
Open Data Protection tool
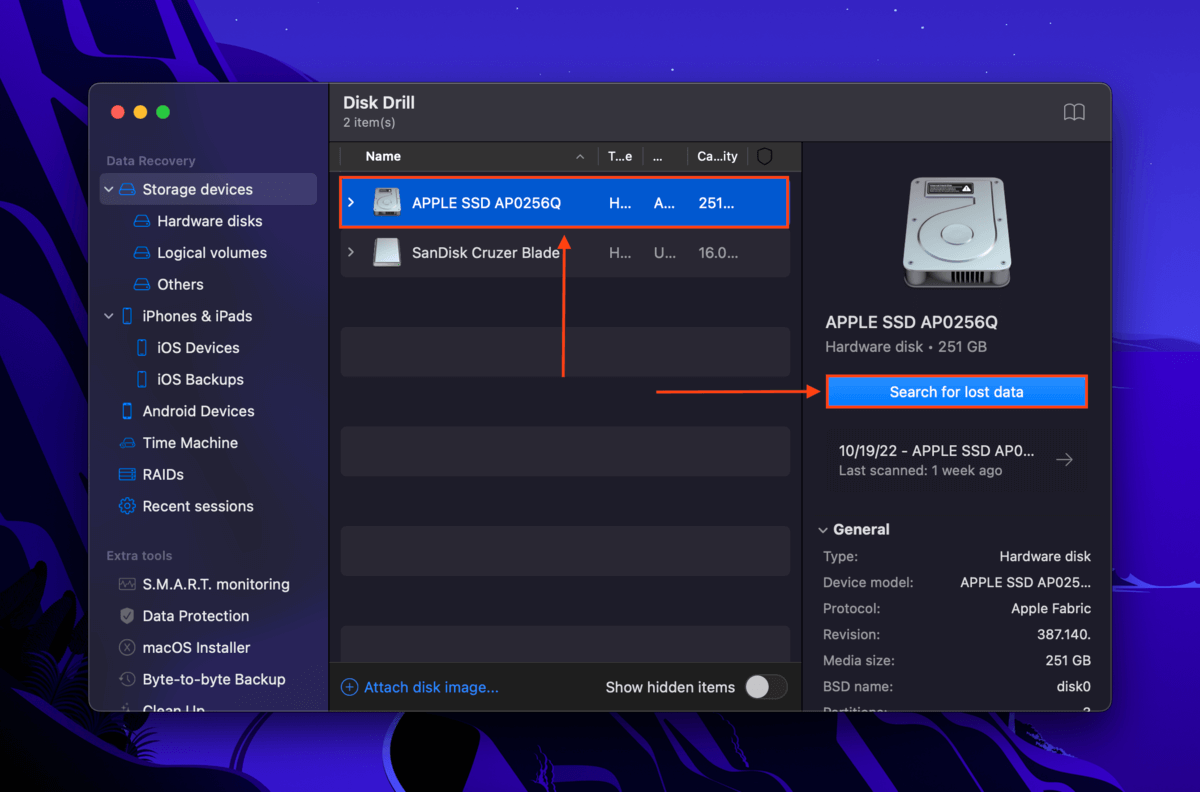click(196, 616)
